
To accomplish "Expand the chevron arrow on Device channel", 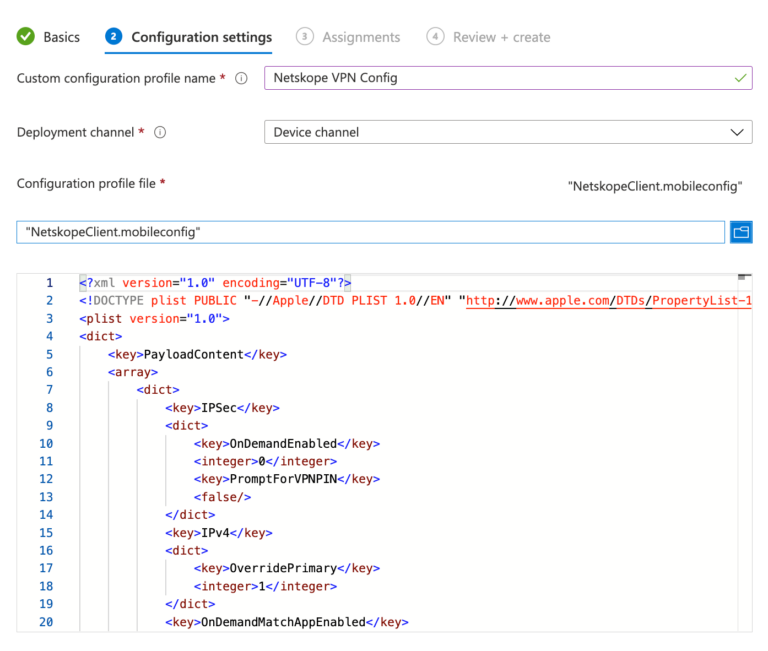I will click(737, 132).
